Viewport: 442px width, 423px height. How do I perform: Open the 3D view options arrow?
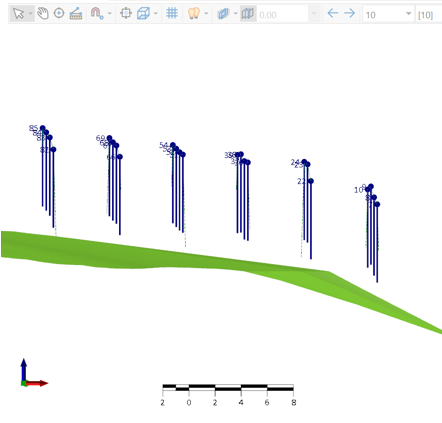point(156,14)
